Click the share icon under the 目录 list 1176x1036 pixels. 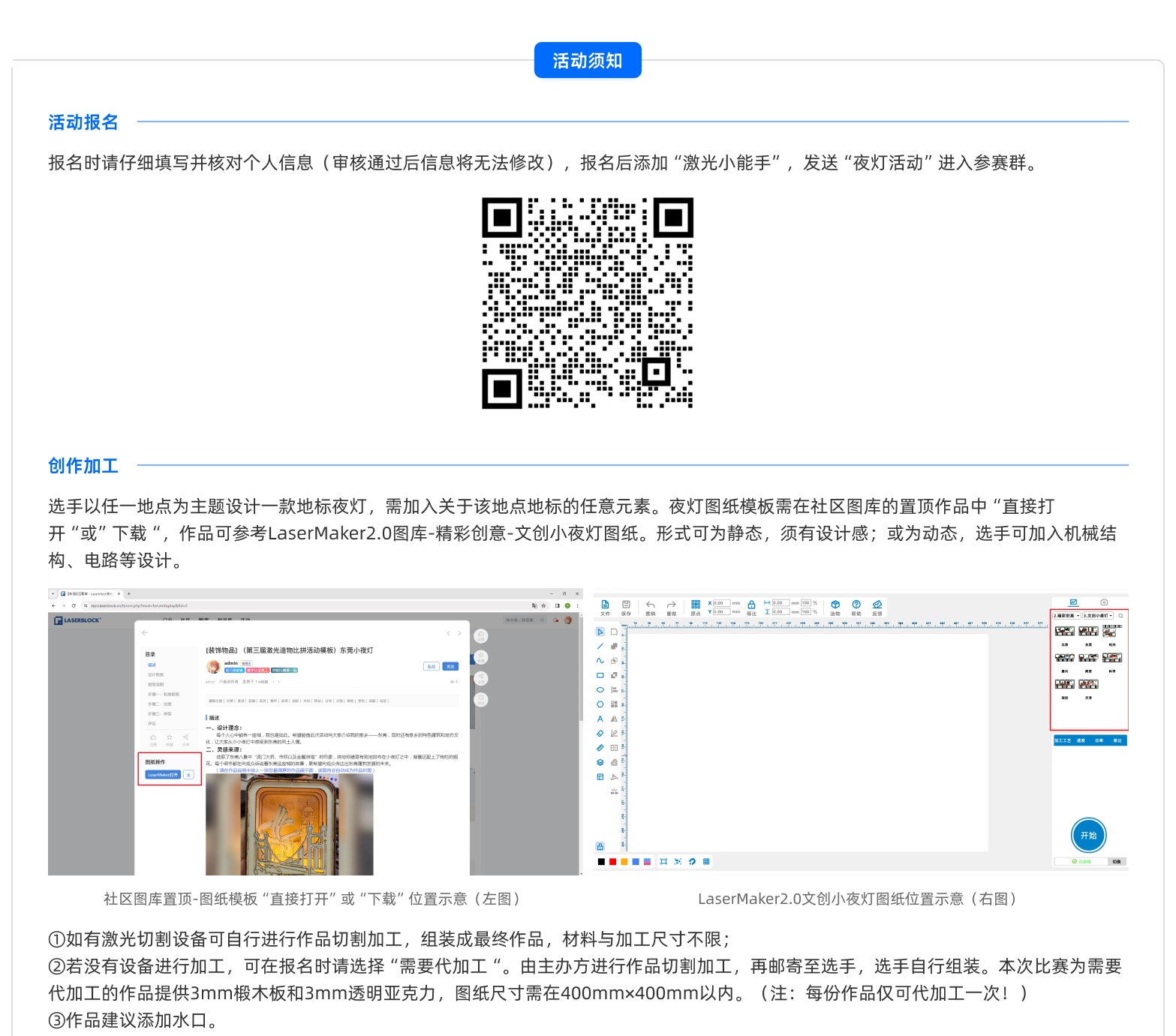coord(185,737)
